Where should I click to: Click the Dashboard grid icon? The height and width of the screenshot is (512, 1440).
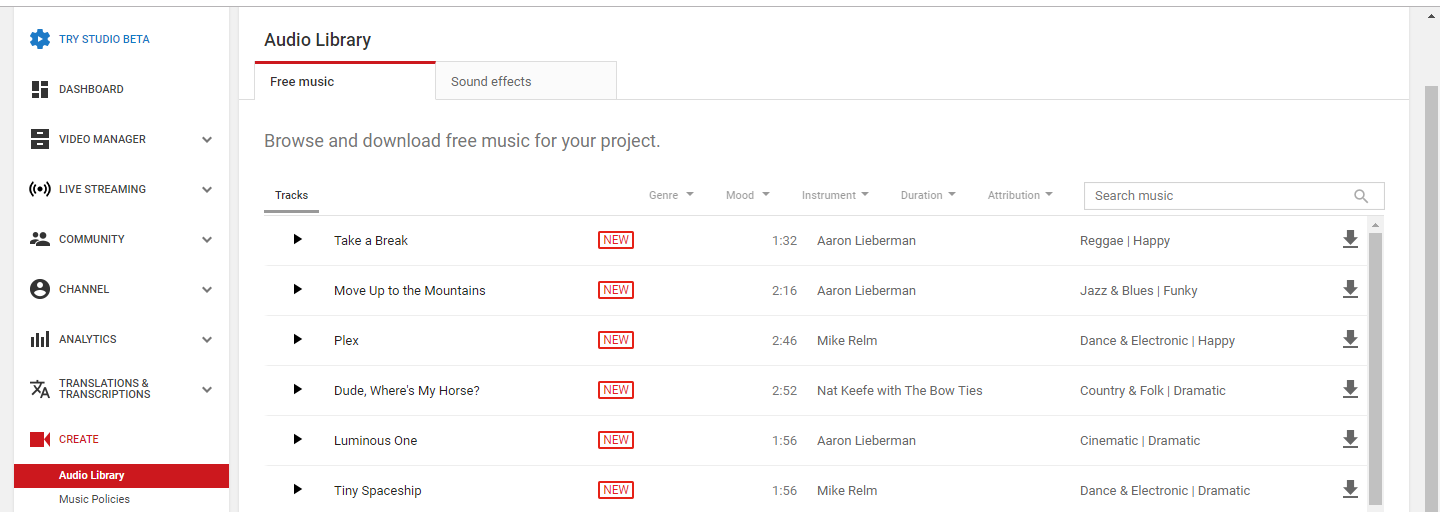[40, 89]
